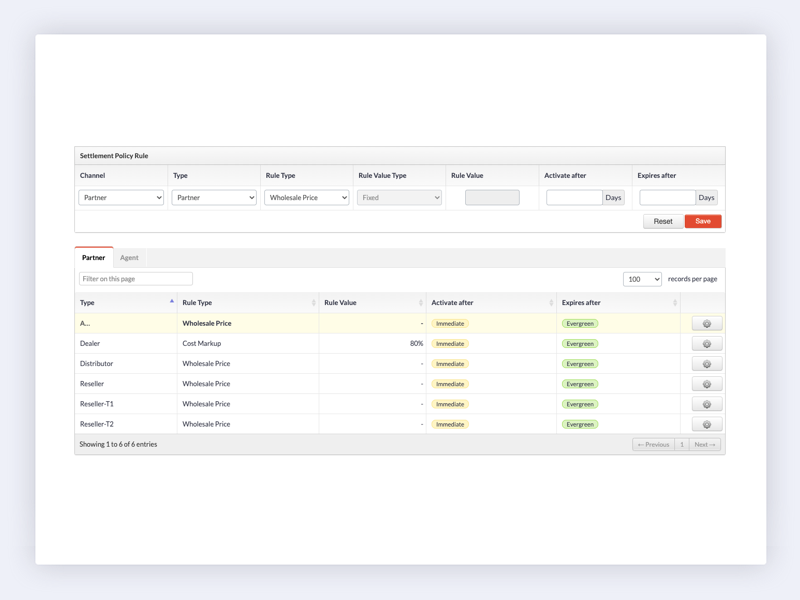800x600 pixels.
Task: Change records per page dropdown
Action: click(642, 279)
